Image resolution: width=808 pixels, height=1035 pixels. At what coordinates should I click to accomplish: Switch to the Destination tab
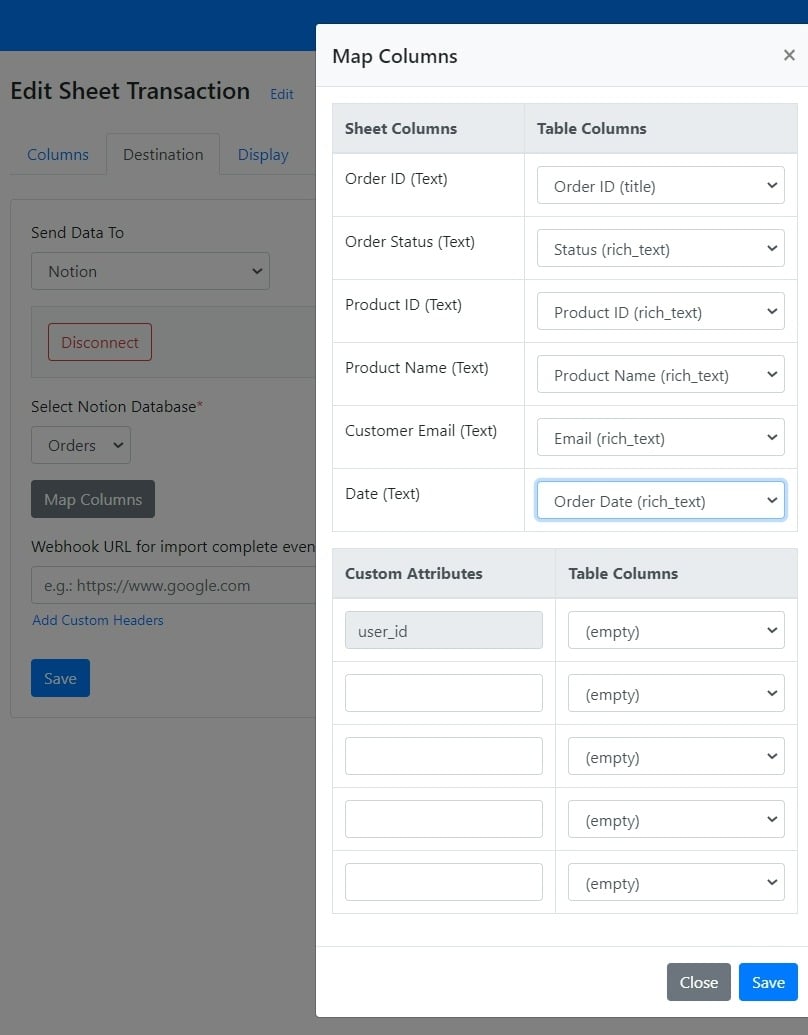point(163,154)
